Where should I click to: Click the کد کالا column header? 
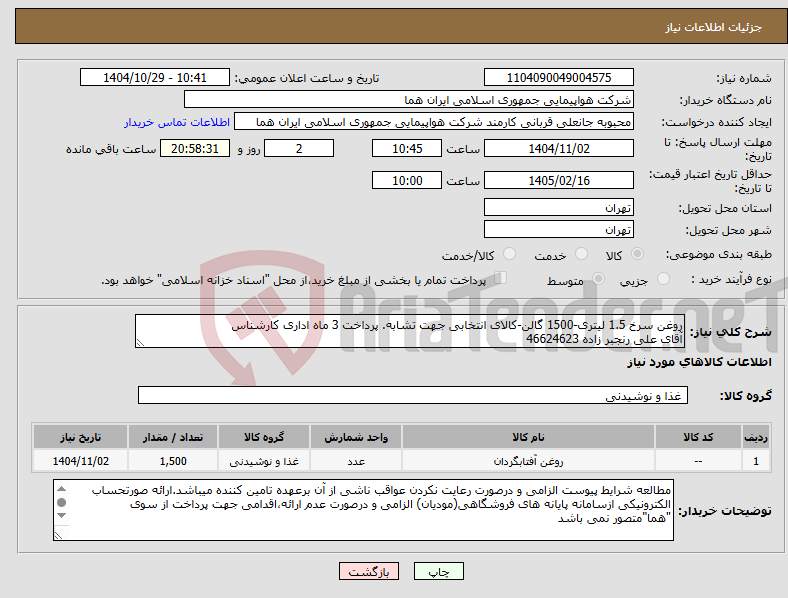tap(698, 437)
